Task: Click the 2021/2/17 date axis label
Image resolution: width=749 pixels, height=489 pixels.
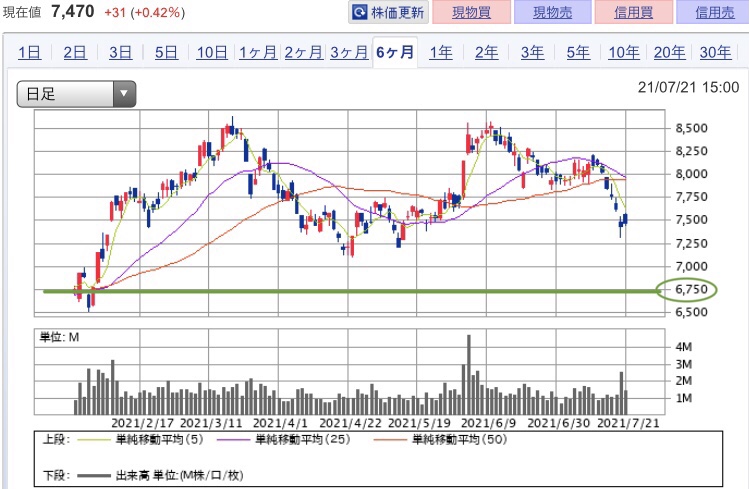Action: [x=142, y=423]
